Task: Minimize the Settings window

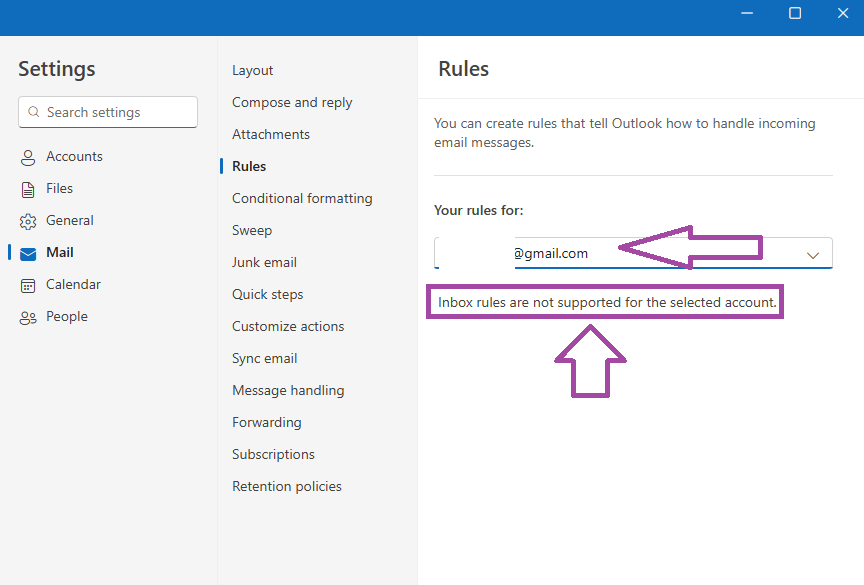Action: [x=747, y=13]
